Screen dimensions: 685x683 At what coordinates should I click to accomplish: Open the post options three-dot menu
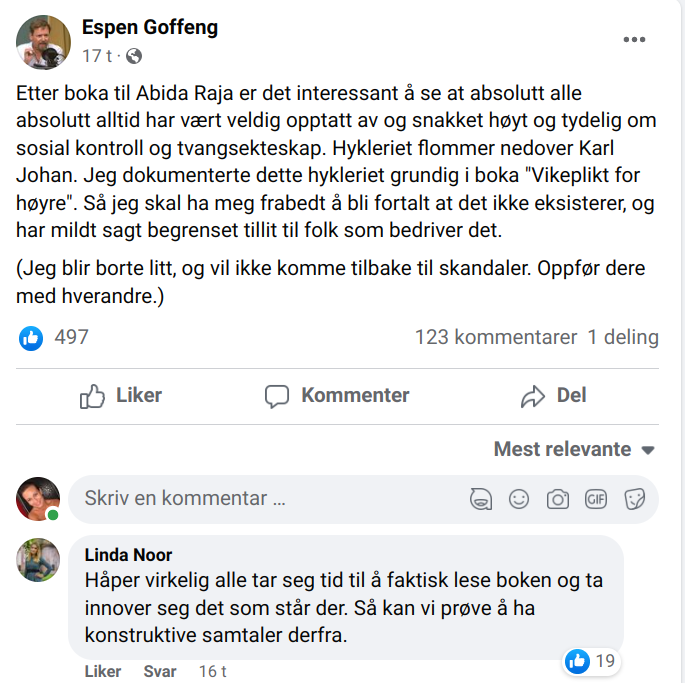point(635,40)
